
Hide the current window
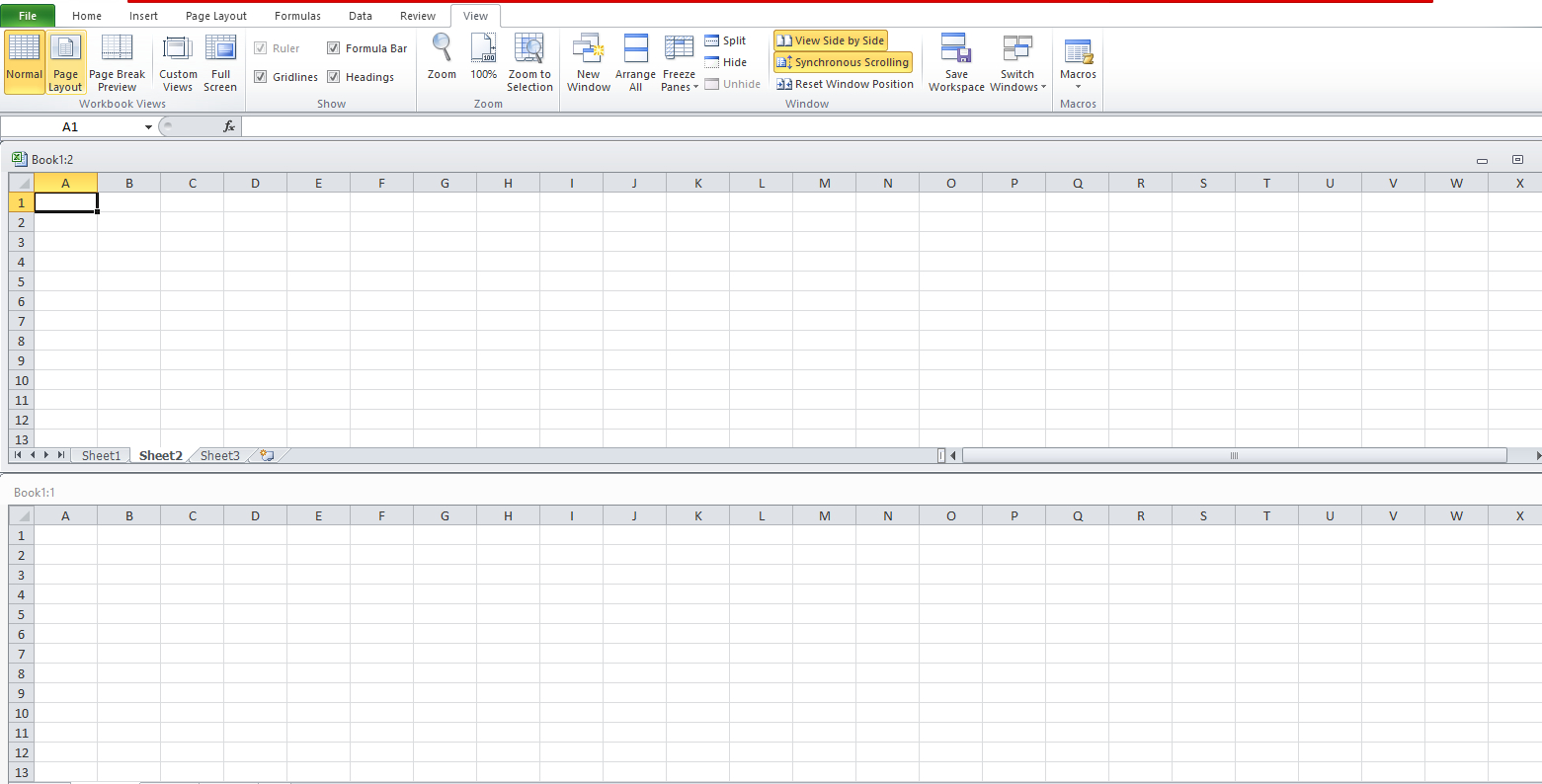click(x=726, y=62)
